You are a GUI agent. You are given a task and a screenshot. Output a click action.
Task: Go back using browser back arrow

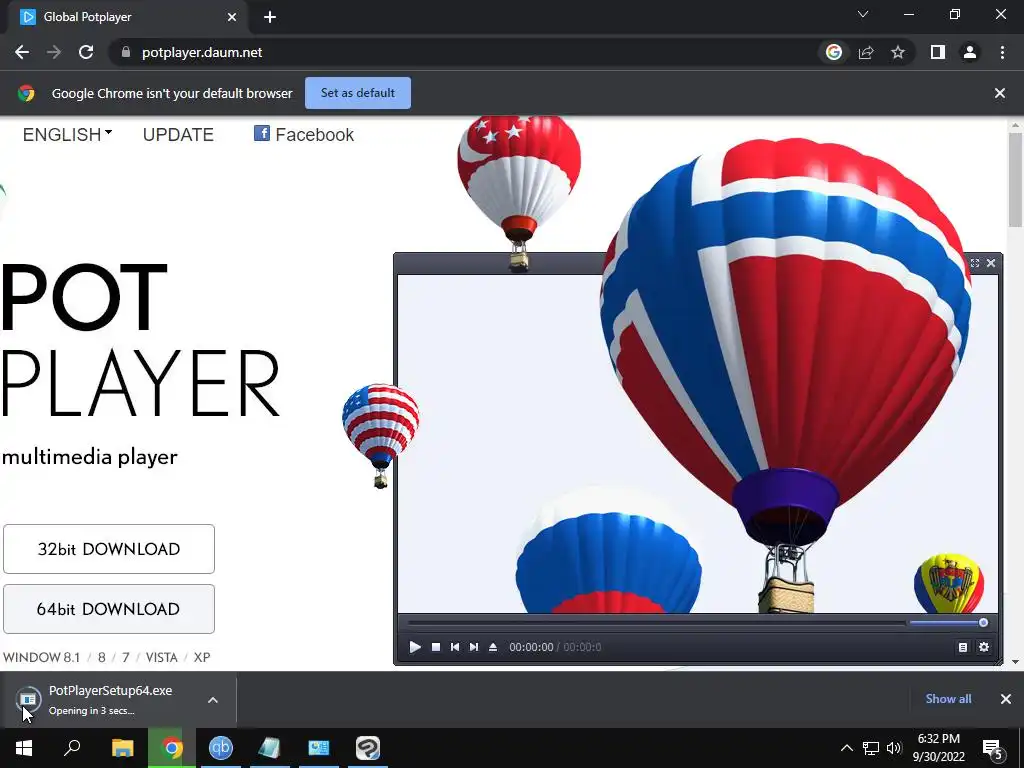click(22, 52)
